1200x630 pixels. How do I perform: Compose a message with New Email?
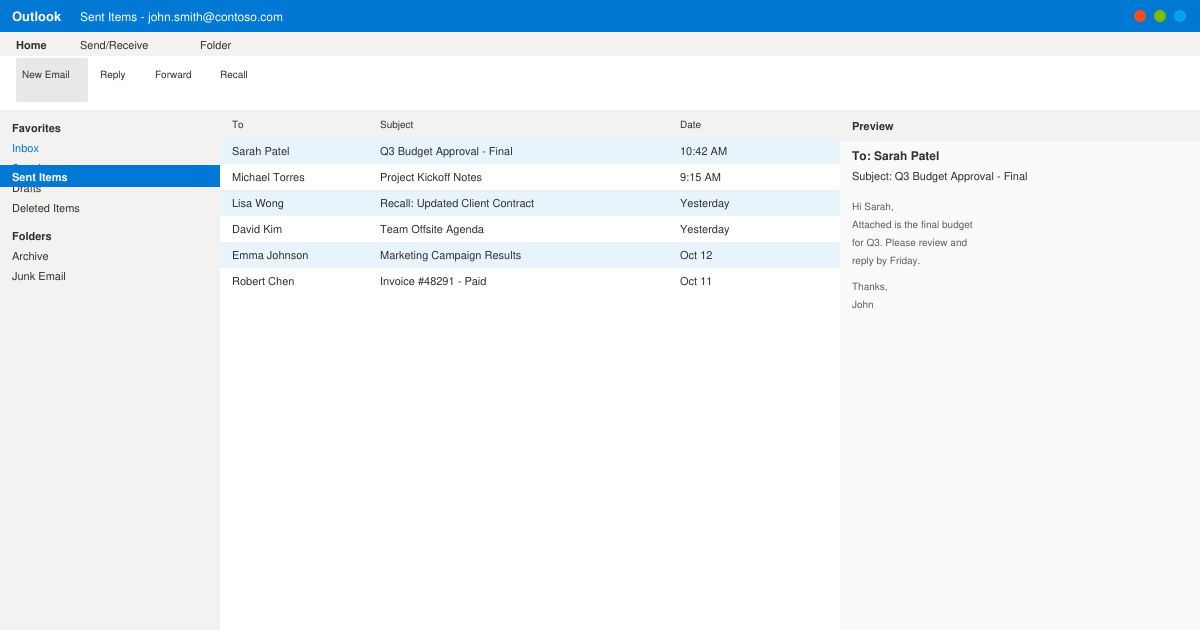[52, 80]
